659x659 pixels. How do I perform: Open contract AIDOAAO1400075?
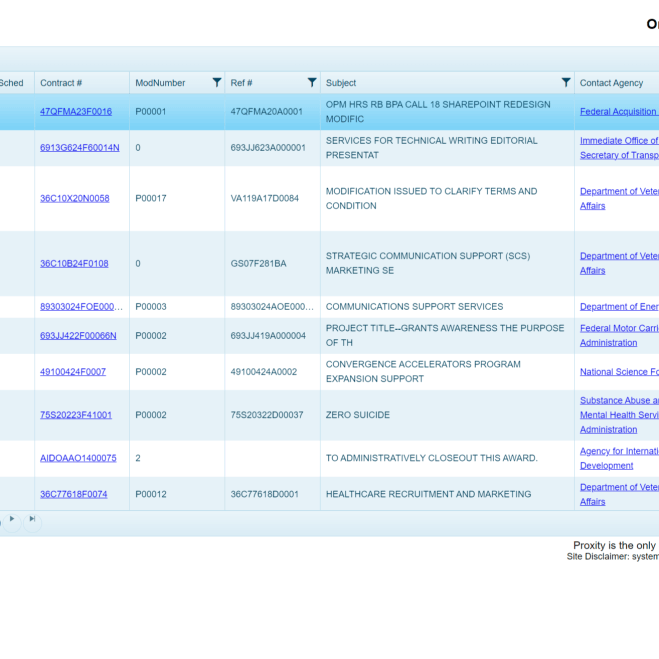[x=78, y=458]
